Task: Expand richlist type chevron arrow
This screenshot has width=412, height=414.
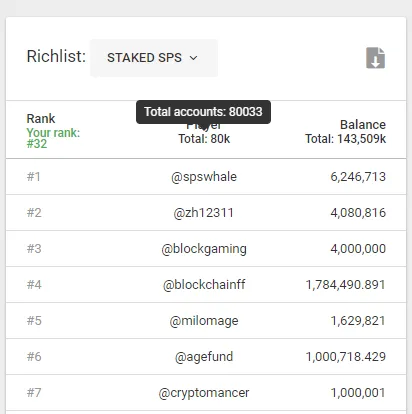Action: 193,58
